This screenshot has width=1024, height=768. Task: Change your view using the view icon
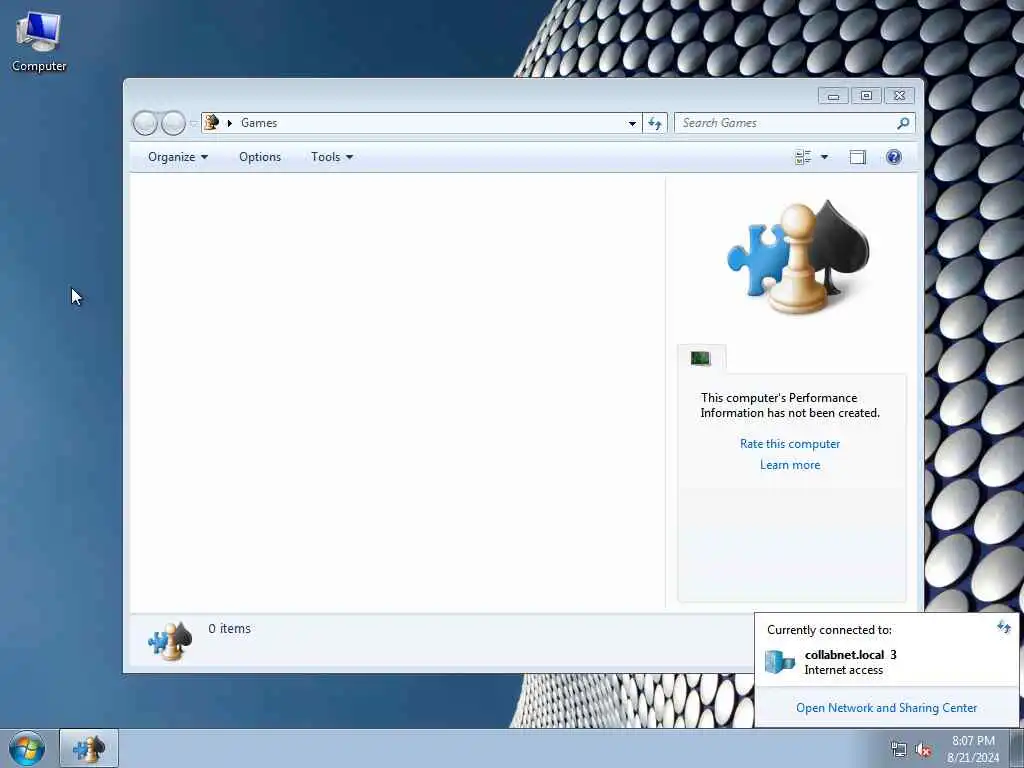pos(803,157)
